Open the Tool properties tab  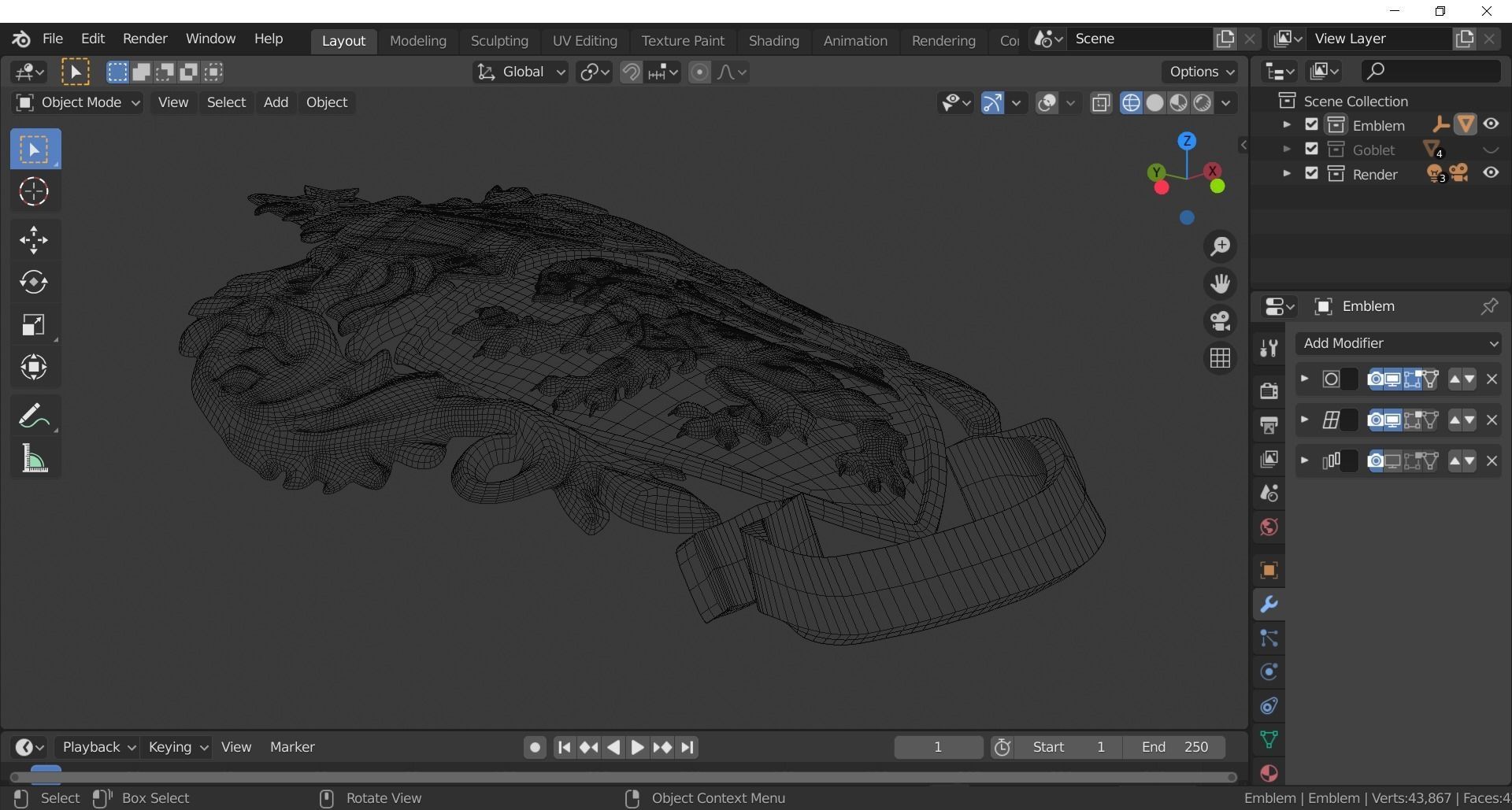(x=1269, y=349)
